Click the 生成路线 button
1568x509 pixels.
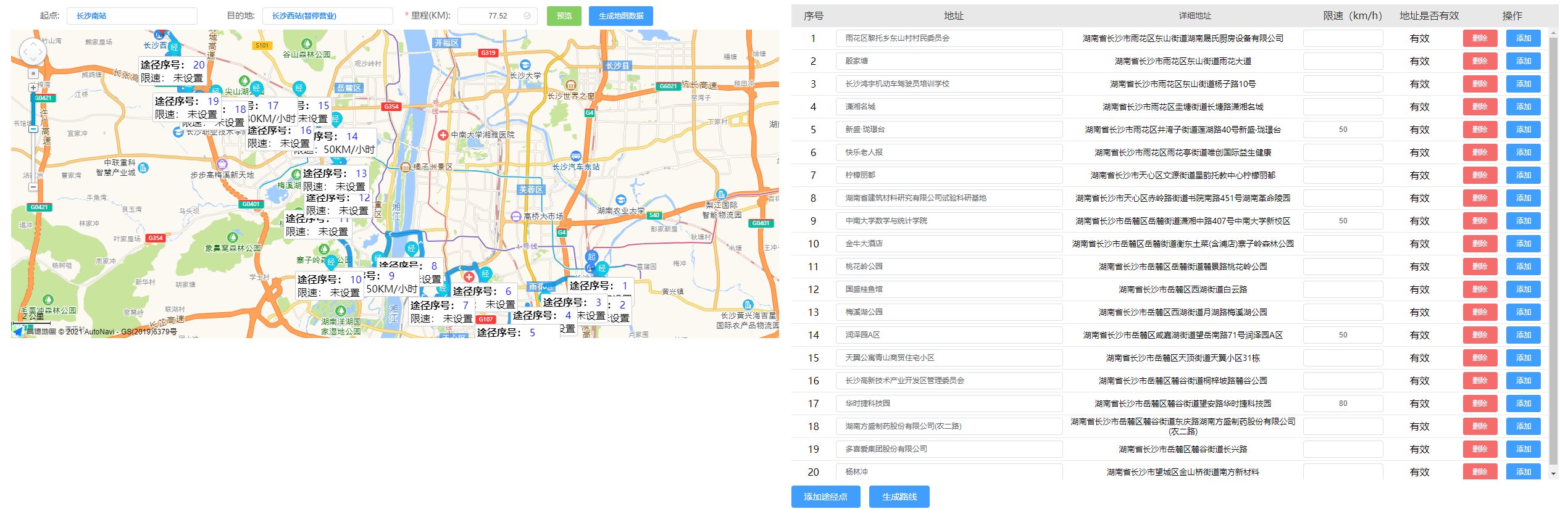[x=899, y=497]
